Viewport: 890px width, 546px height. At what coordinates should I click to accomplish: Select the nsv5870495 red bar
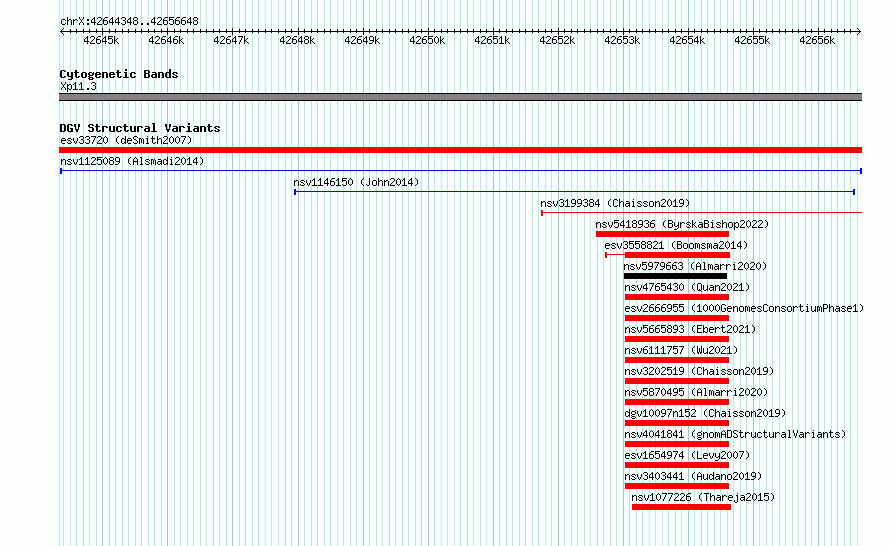coord(677,402)
